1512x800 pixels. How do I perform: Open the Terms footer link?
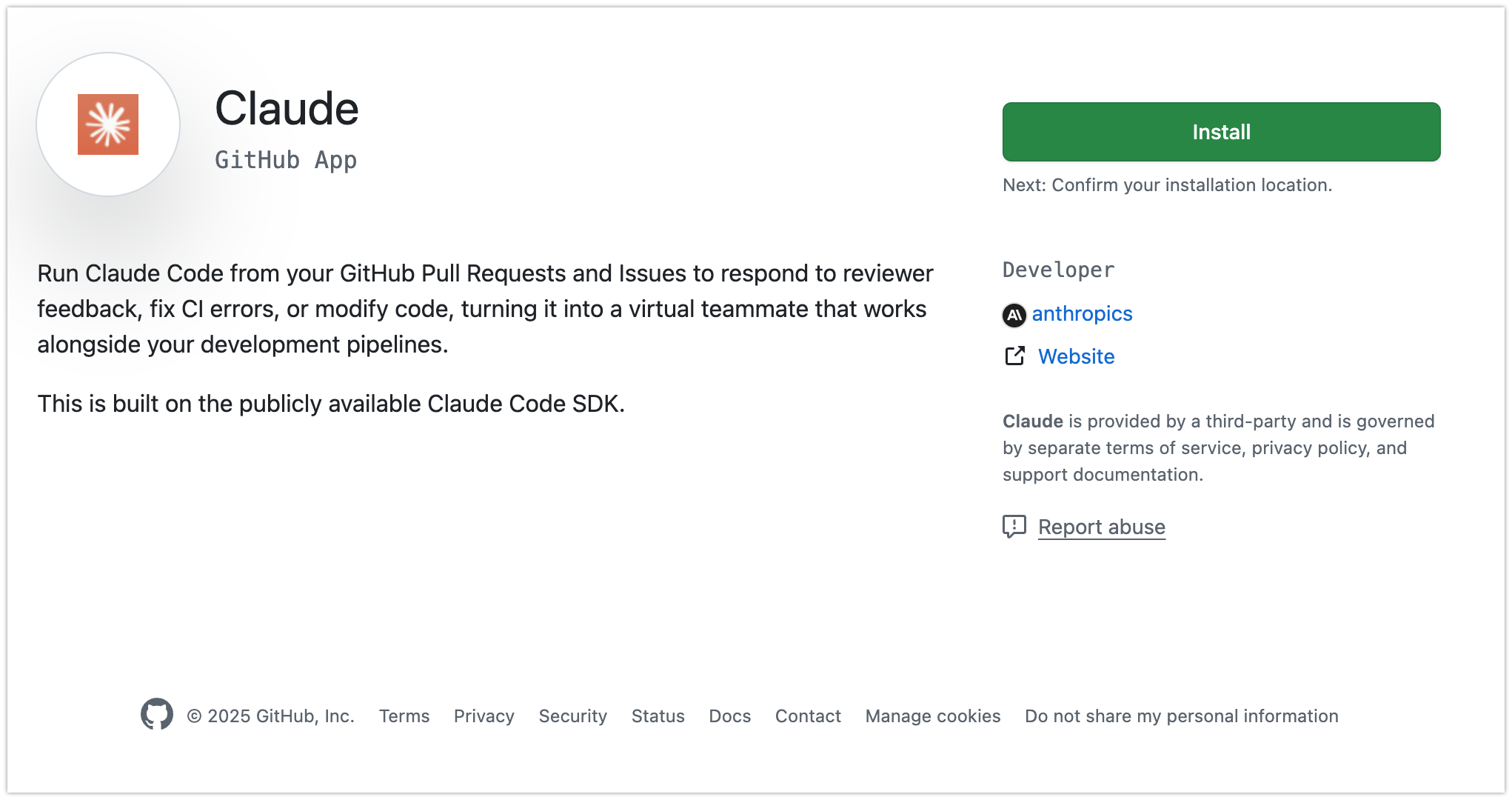404,716
